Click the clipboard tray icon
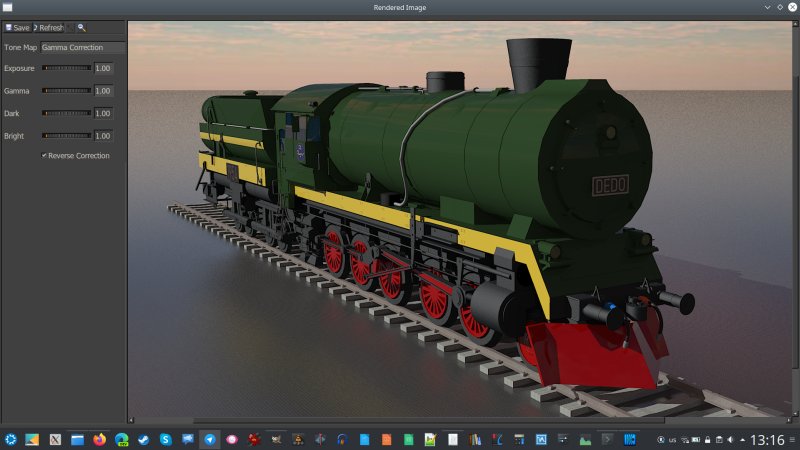Viewport: 800px width, 450px height. pyautogui.click(x=719, y=440)
